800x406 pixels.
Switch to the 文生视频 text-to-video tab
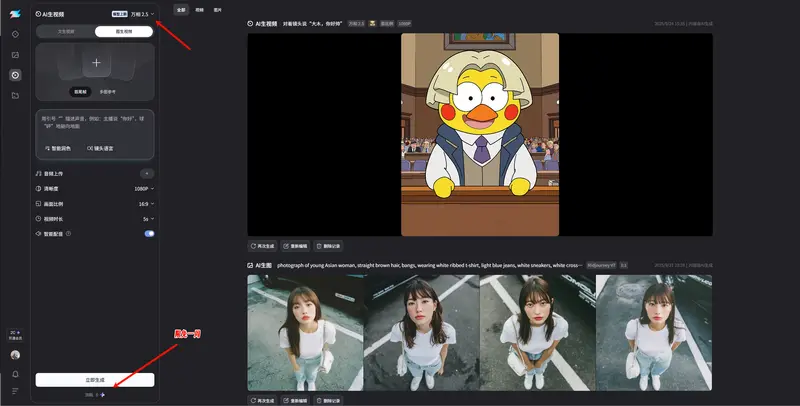pos(66,32)
